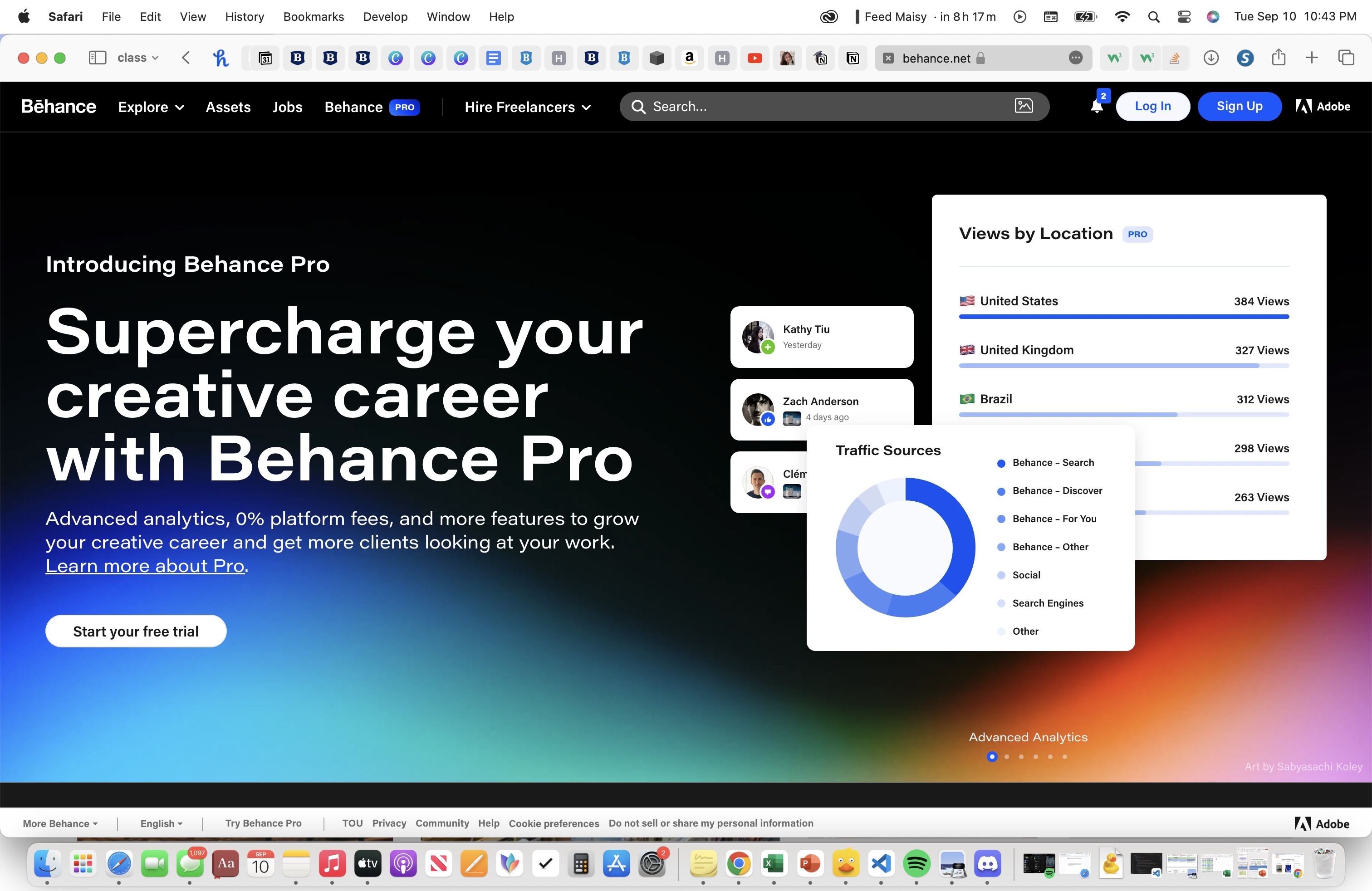Go back with the Safari back arrow
Image resolution: width=1372 pixels, height=891 pixels.
tap(186, 58)
